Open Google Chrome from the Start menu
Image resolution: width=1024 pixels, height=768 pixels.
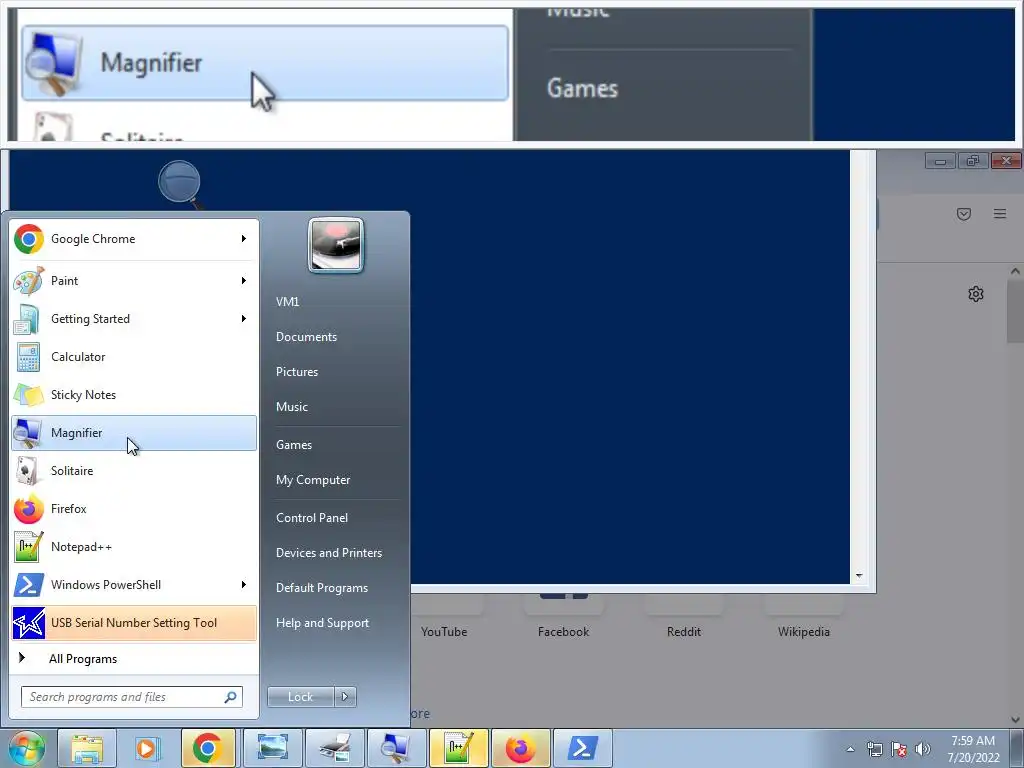134,239
